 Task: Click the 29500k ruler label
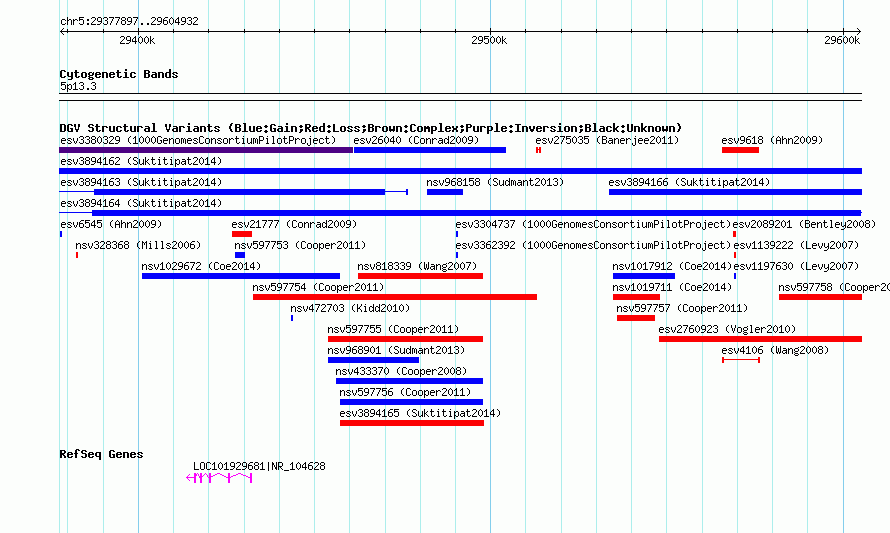click(489, 40)
